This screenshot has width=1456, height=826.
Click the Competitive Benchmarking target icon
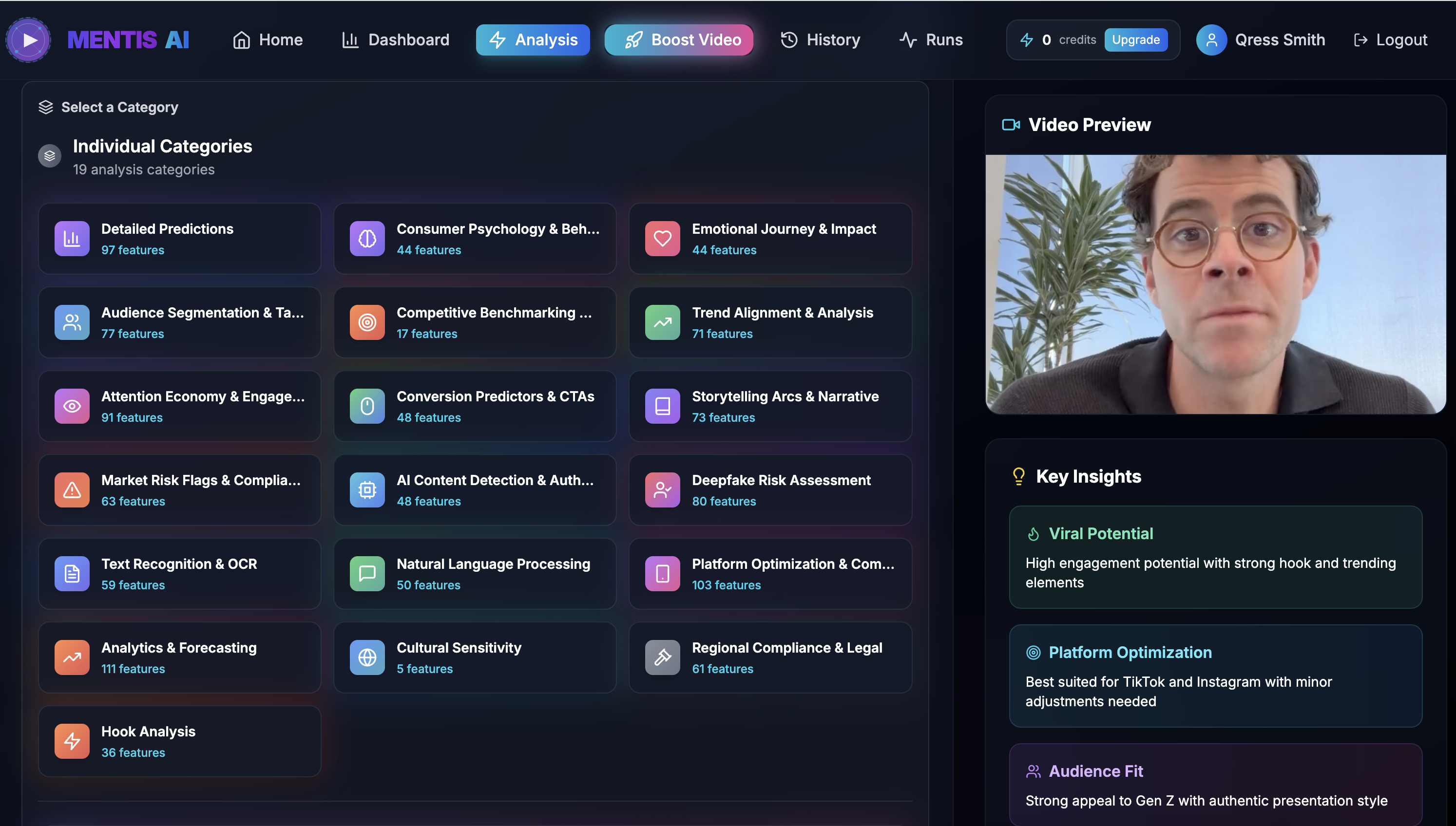point(367,322)
